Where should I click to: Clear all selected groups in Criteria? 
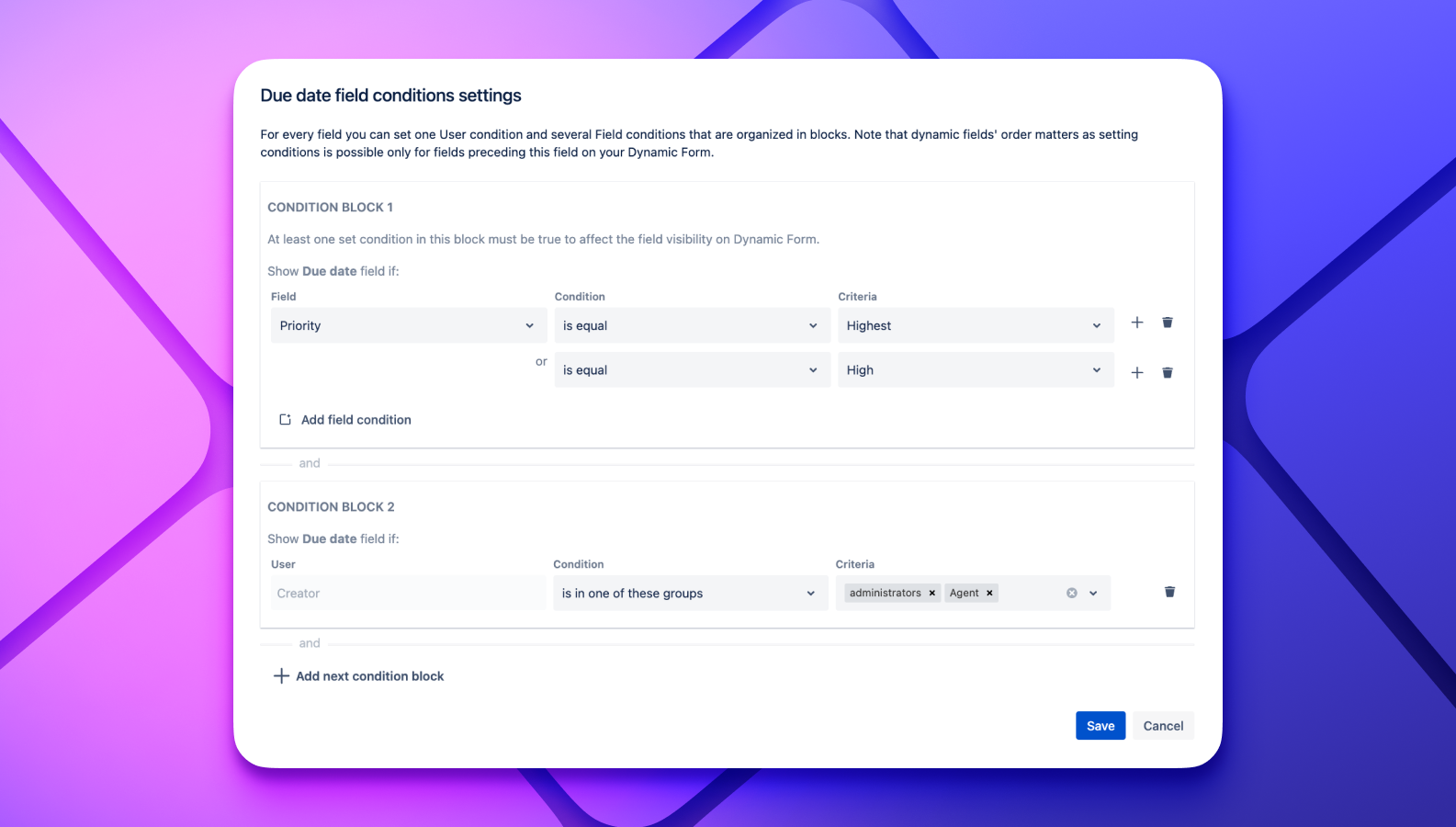coord(1072,594)
